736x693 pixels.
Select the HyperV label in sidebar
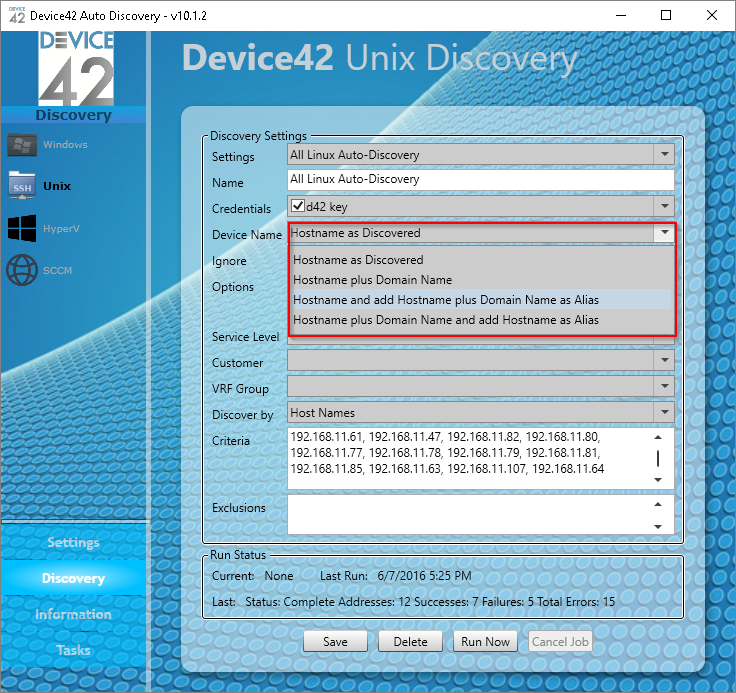61,229
